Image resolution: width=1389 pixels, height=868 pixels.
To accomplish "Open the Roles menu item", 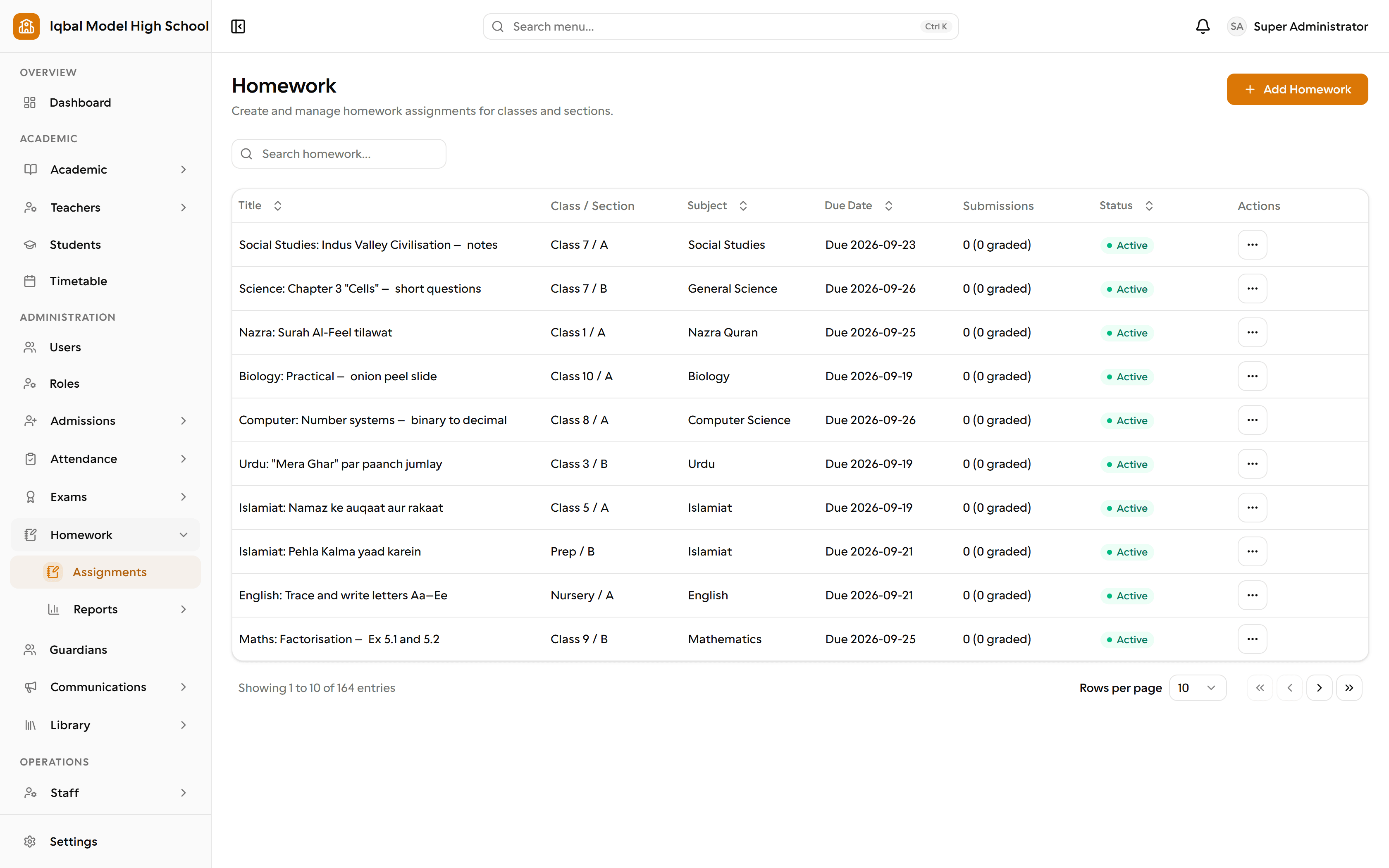I will [105, 384].
